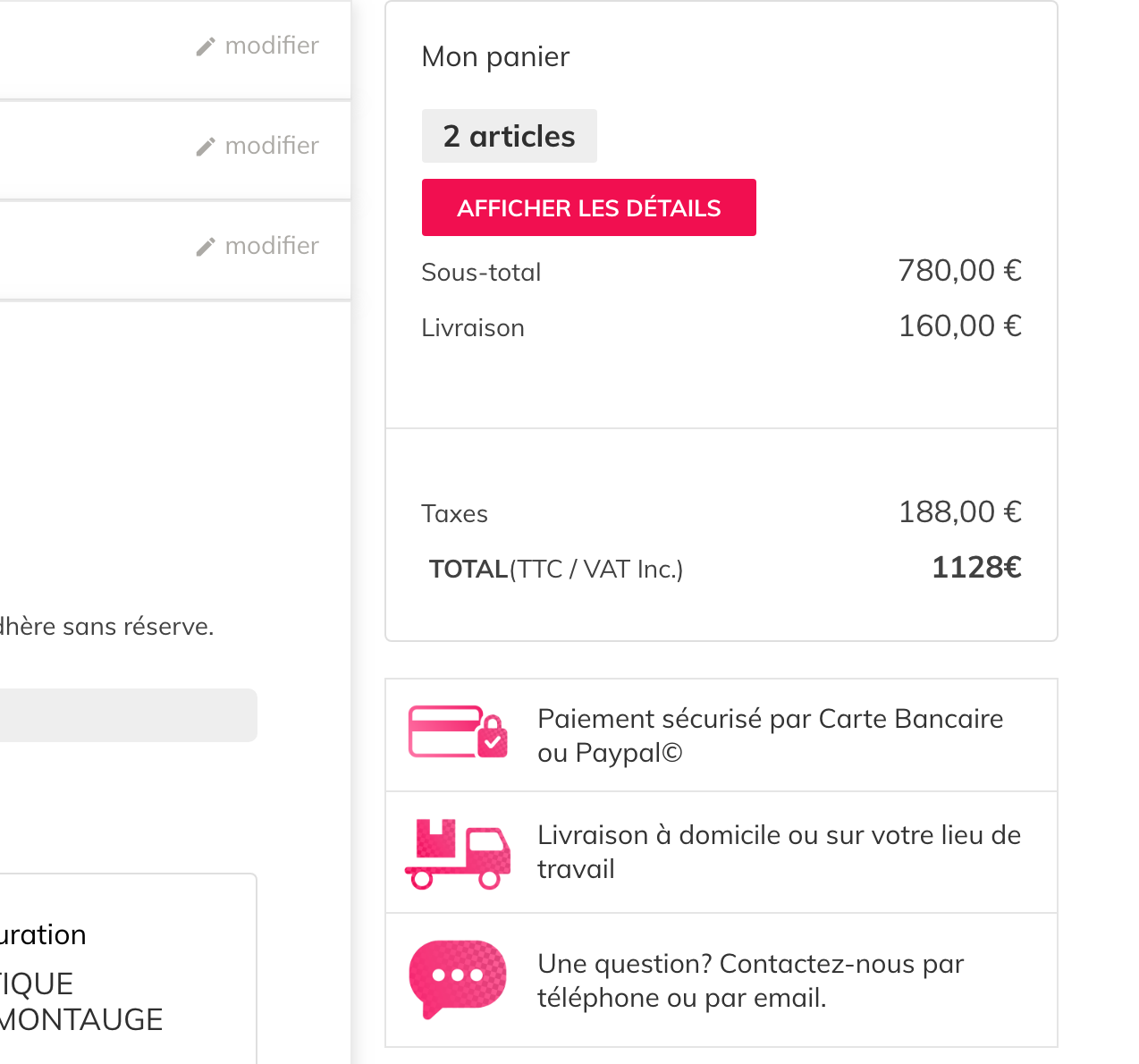Viewport: 1139px width, 1064px height.
Task: Click the 2 articles badge
Action: [509, 136]
